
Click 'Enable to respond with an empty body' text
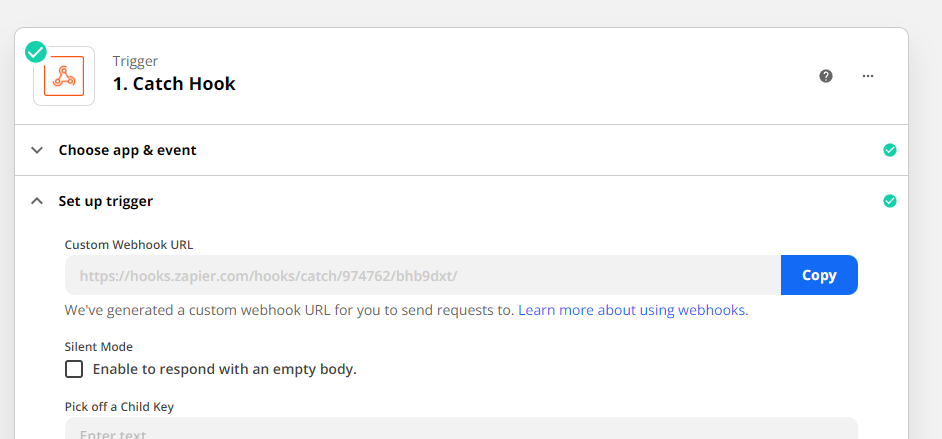click(225, 369)
